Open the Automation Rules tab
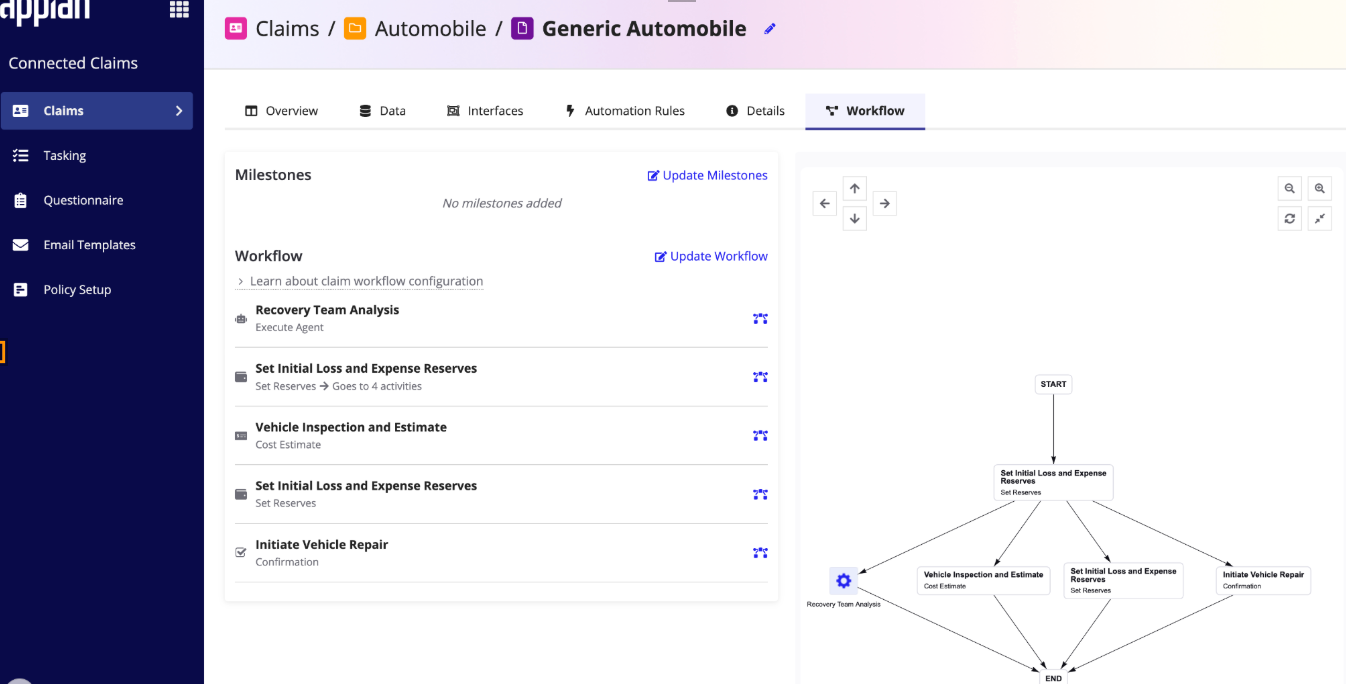This screenshot has width=1346, height=684. click(x=625, y=111)
